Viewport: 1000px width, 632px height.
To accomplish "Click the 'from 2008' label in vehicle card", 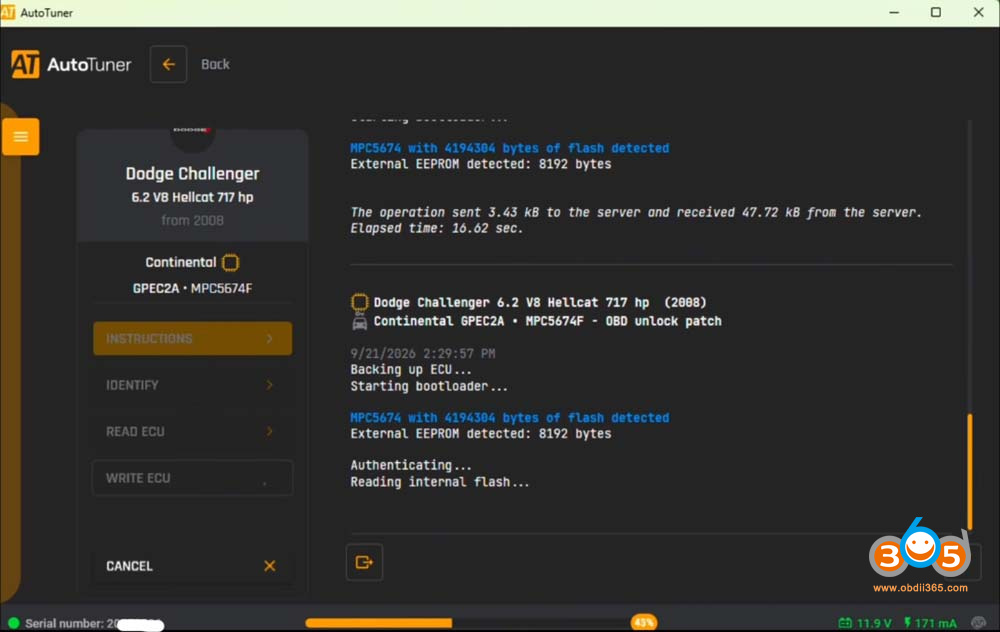I will tap(192, 221).
